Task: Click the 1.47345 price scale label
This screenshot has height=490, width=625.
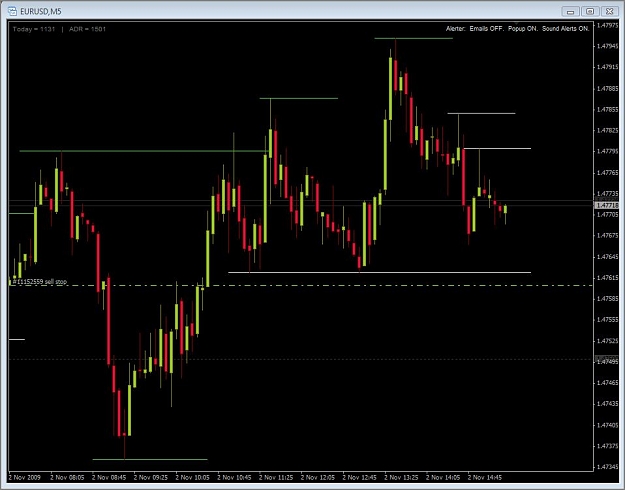Action: tap(607, 467)
